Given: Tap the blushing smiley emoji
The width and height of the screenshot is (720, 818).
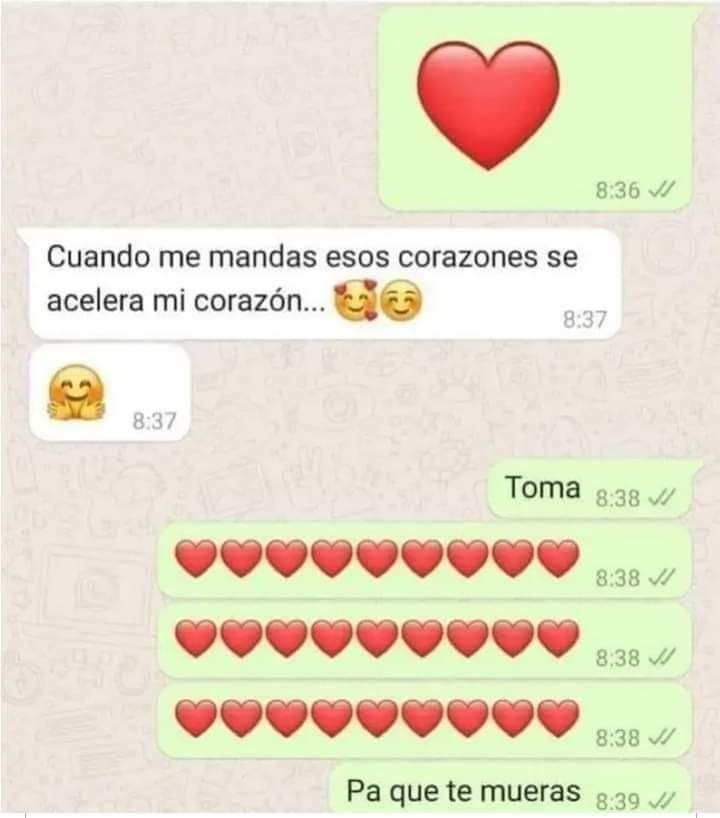Looking at the screenshot, I should 401,301.
